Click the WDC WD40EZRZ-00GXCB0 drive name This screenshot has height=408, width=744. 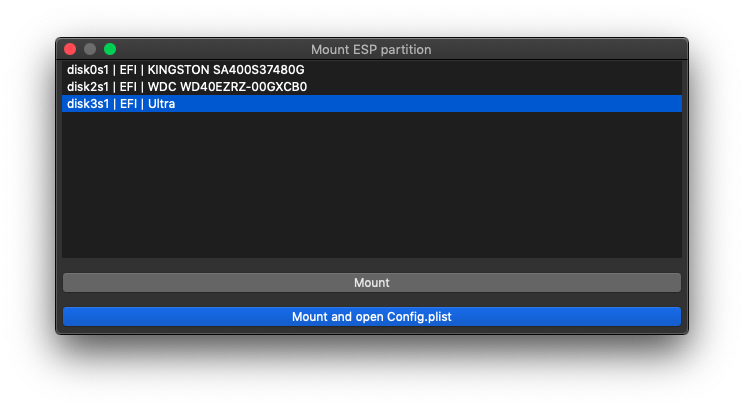227,87
